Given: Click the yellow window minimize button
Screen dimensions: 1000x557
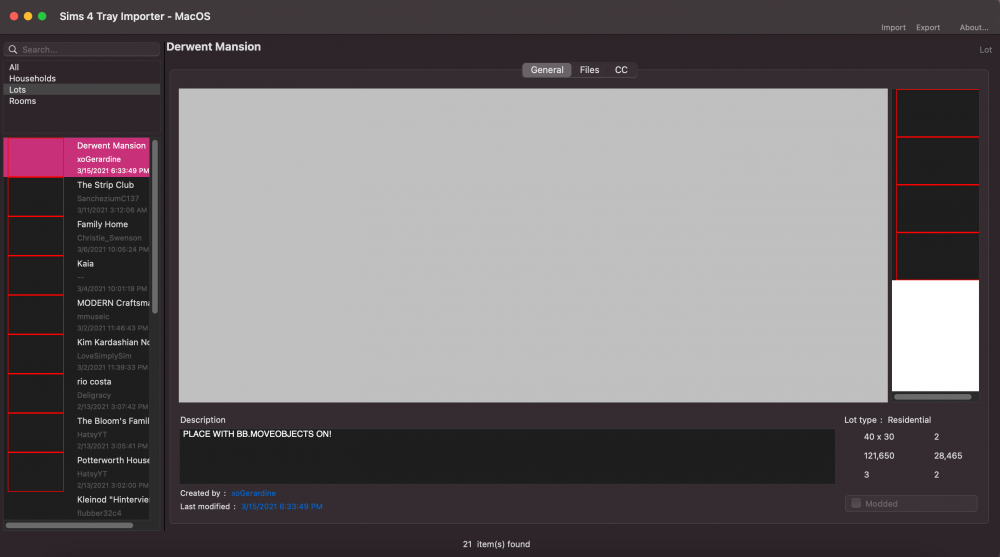Looking at the screenshot, I should (28, 16).
